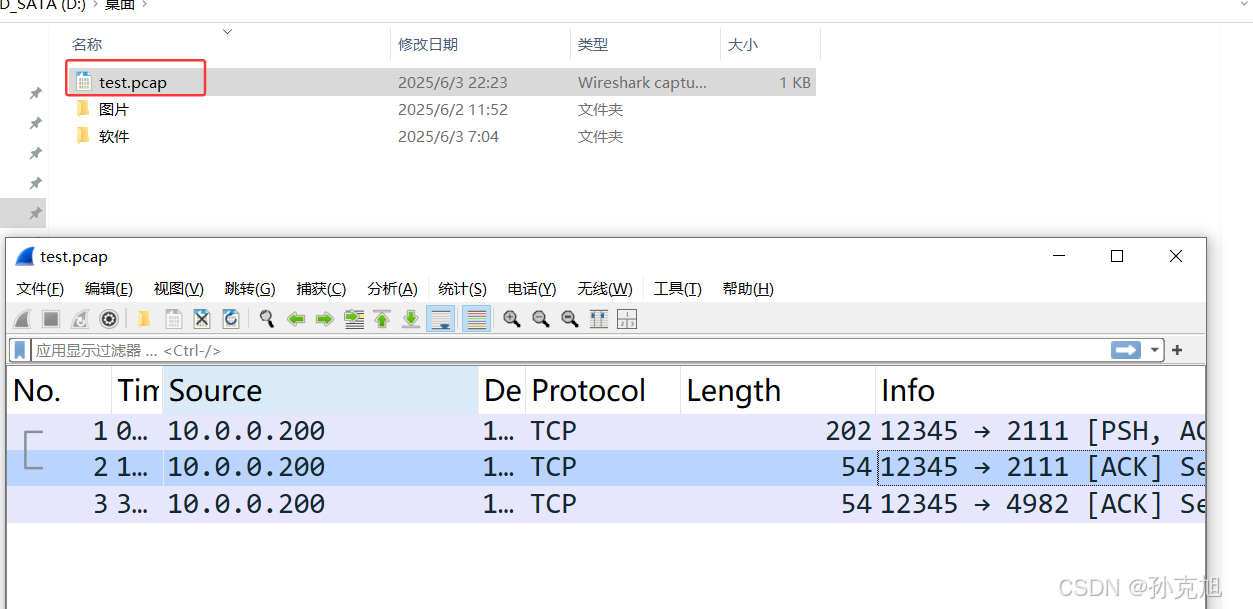
Task: Open capture options gear icon
Action: [109, 319]
